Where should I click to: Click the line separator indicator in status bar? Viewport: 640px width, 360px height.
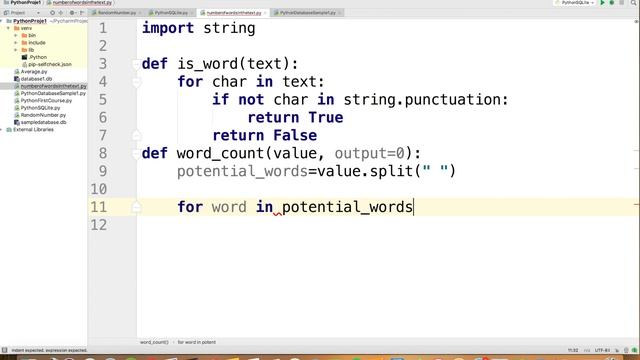587,350
